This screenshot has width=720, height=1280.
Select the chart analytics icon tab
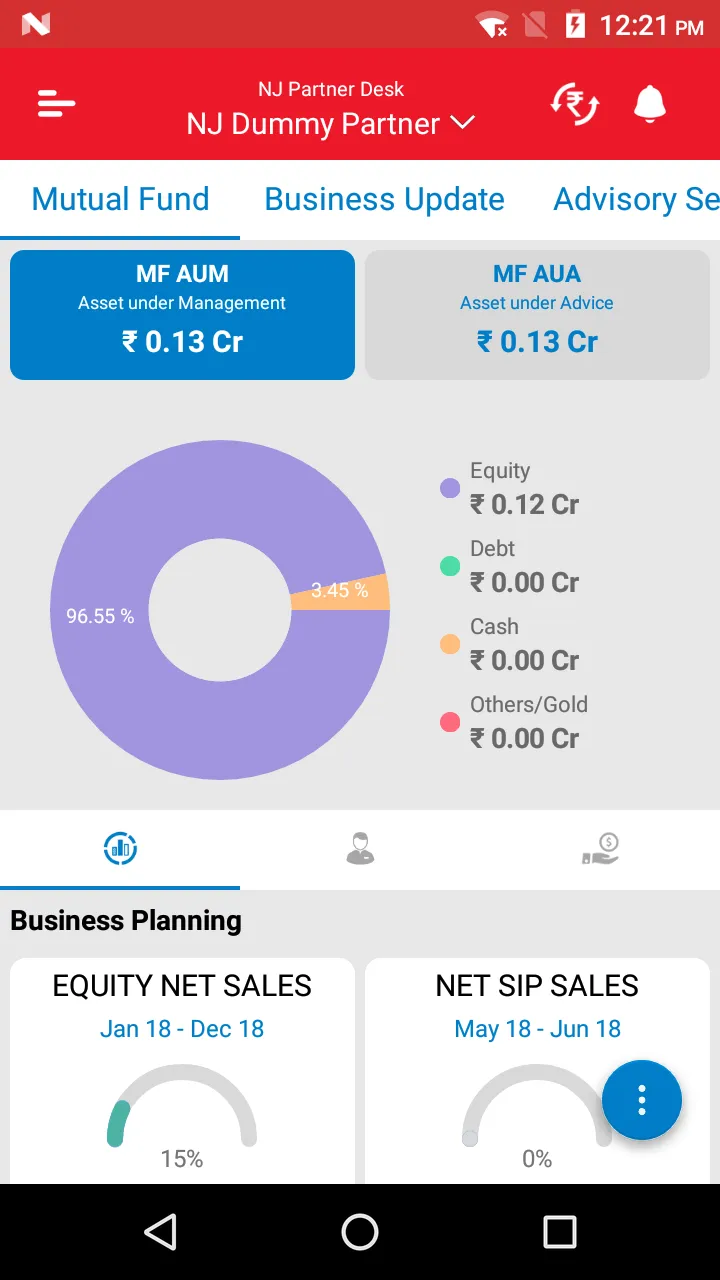(120, 849)
